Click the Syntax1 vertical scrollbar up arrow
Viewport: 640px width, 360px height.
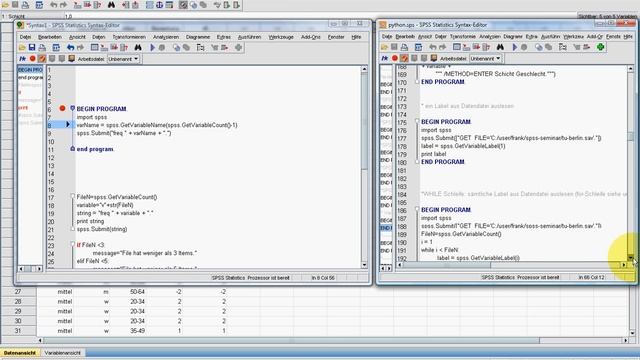[364, 69]
